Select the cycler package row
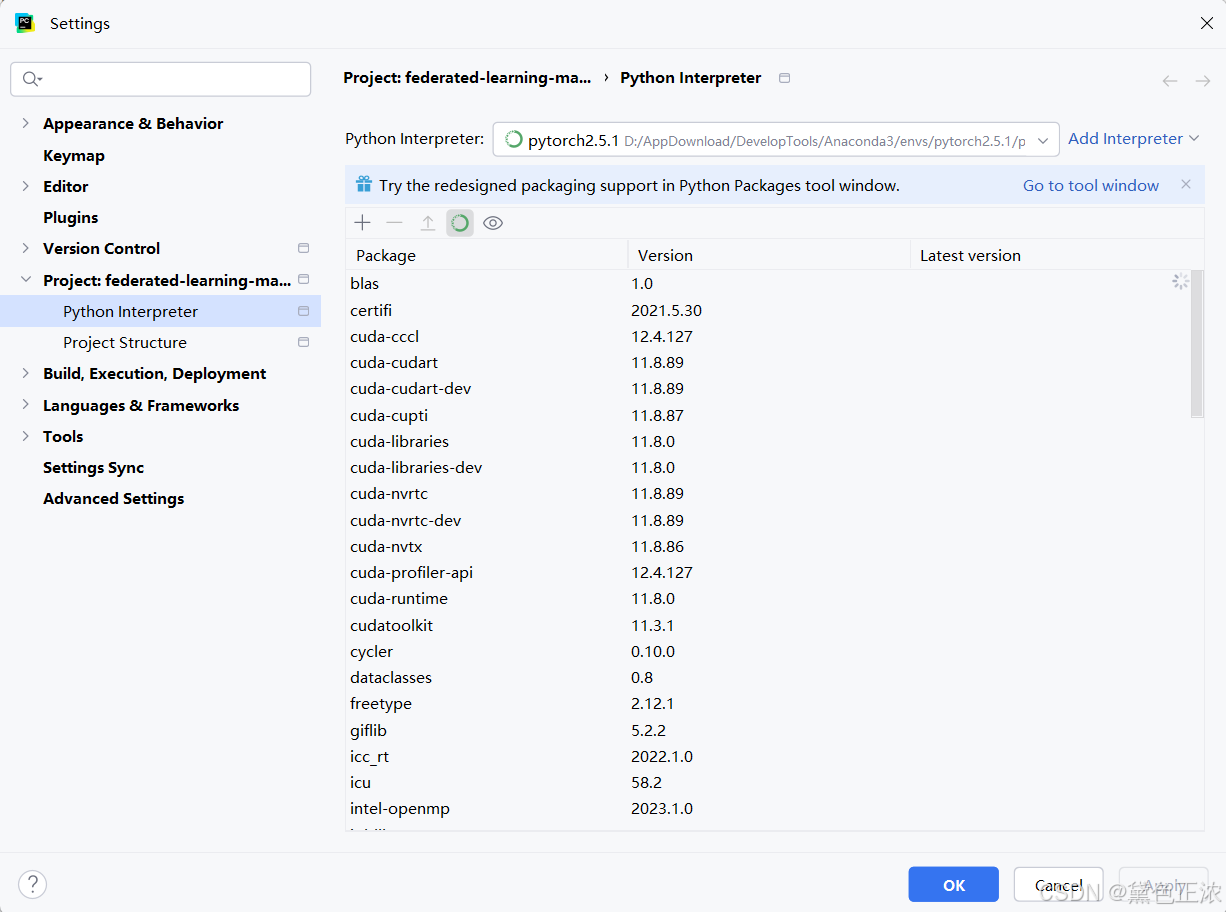The image size is (1226, 912). pyautogui.click(x=768, y=651)
